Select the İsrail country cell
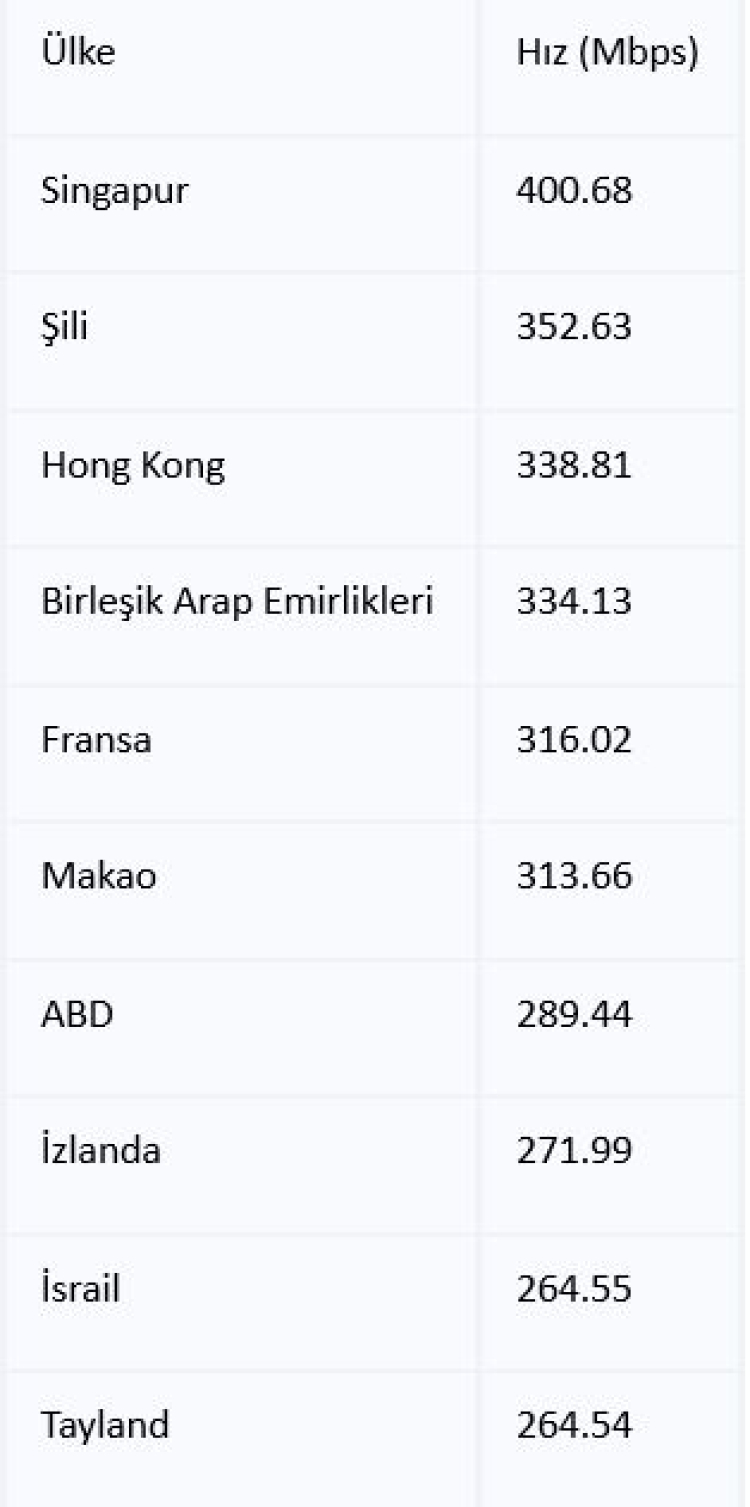 tap(80, 1288)
